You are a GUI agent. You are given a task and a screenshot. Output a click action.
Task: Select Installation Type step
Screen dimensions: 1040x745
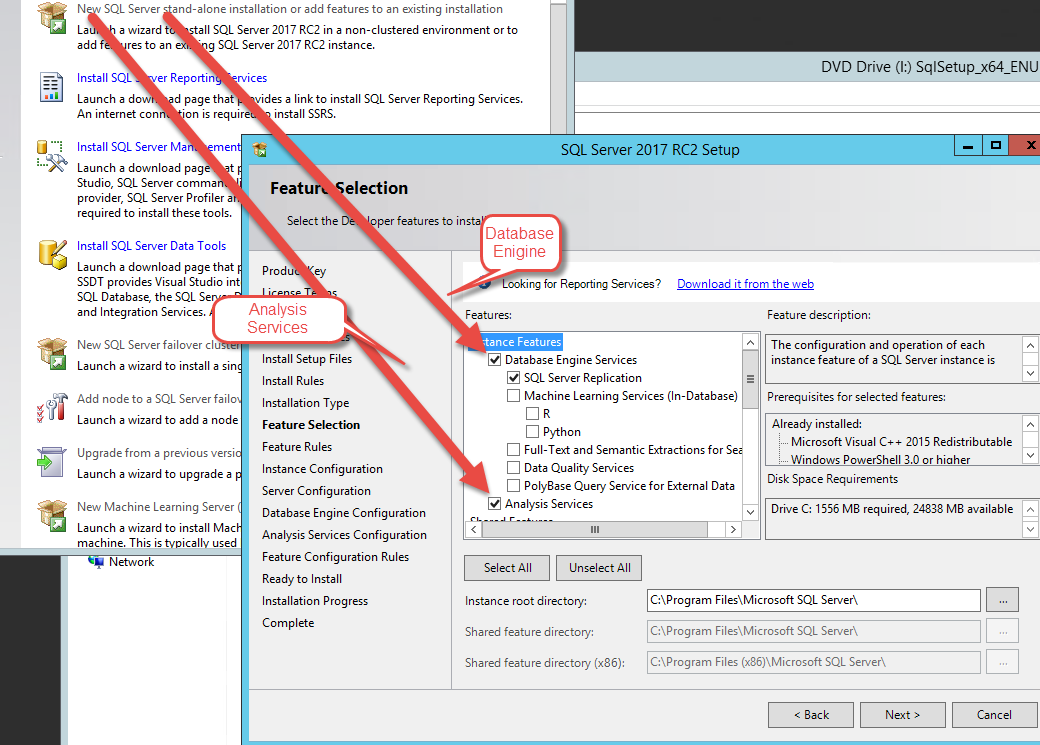pyautogui.click(x=305, y=403)
